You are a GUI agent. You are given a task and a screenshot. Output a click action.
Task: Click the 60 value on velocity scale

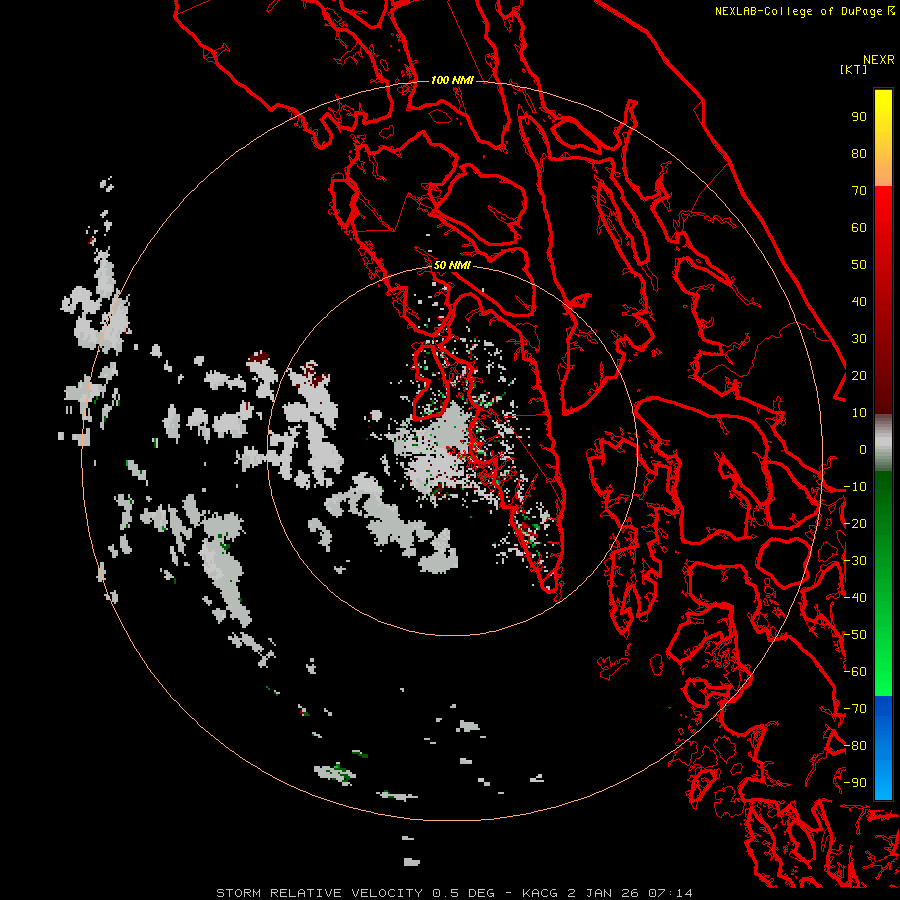(x=859, y=227)
